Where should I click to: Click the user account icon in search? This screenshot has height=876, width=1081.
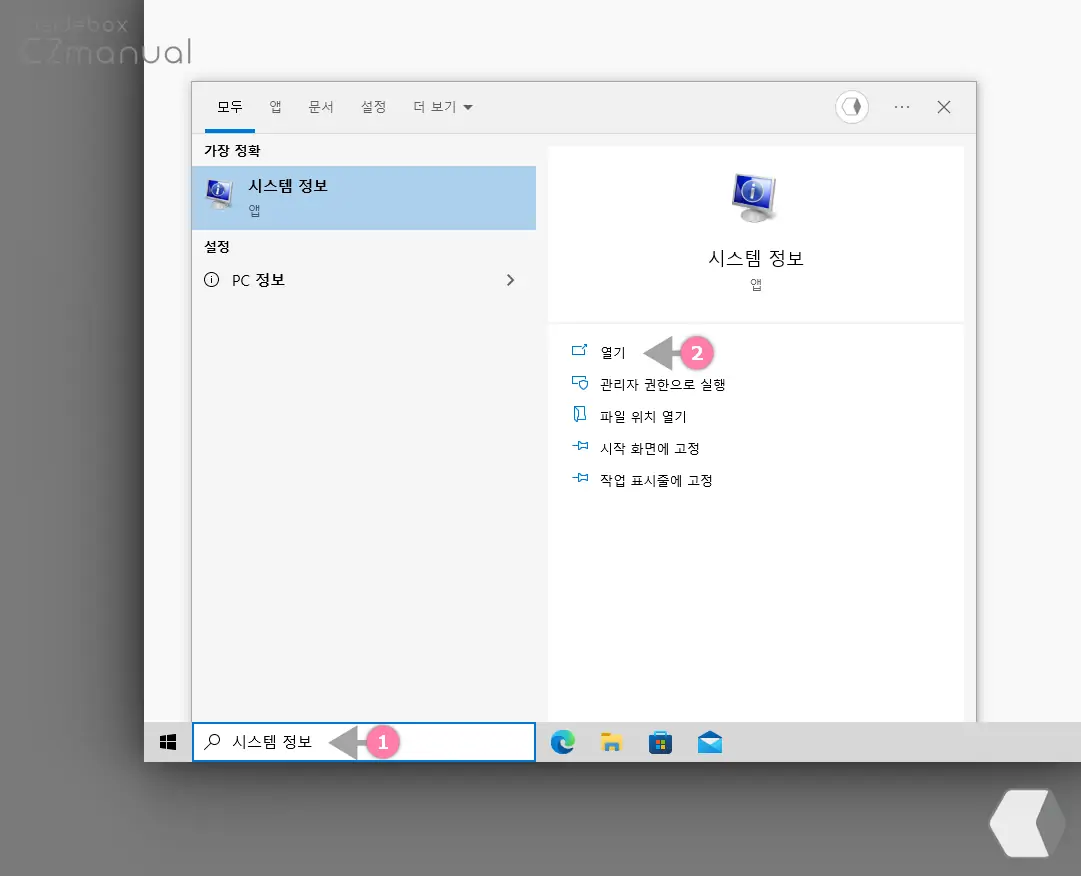tap(851, 107)
